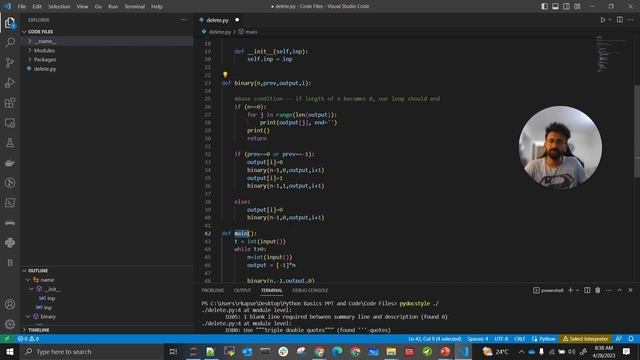Toggle Secondary Side Bar layout icon
The width and height of the screenshot is (640, 360).
[x=566, y=6]
